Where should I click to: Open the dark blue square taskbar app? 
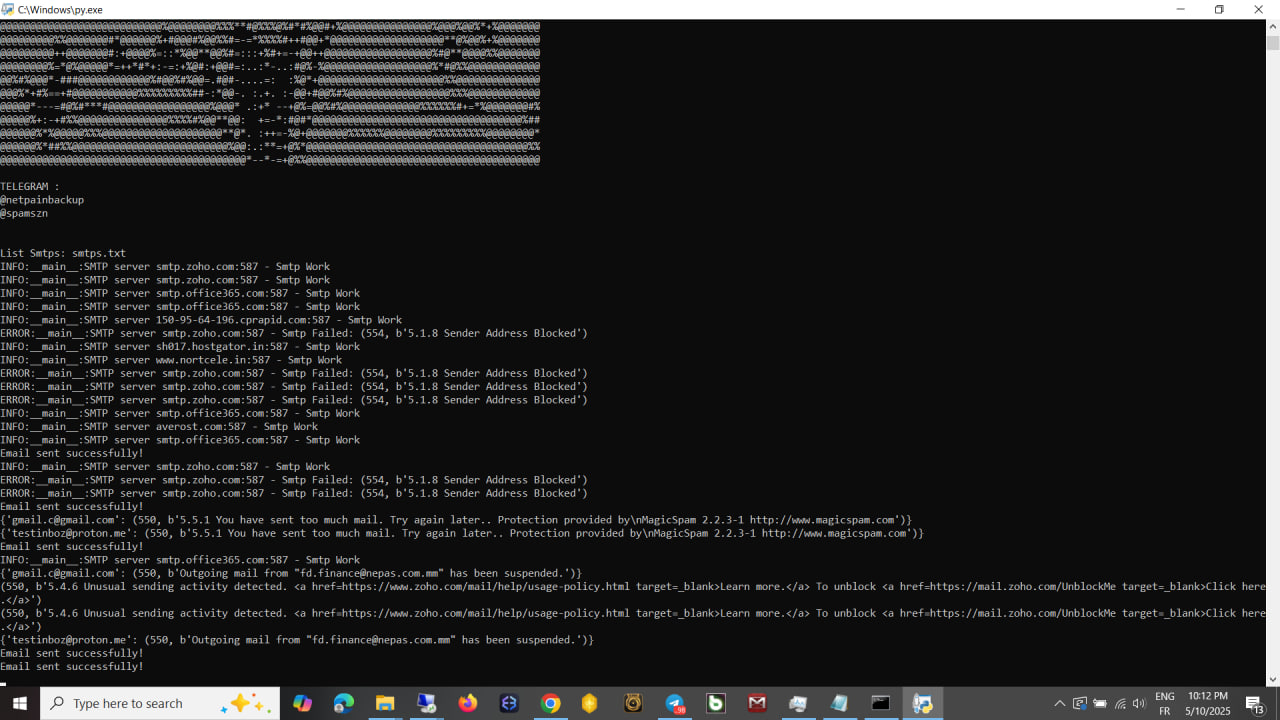tap(509, 703)
